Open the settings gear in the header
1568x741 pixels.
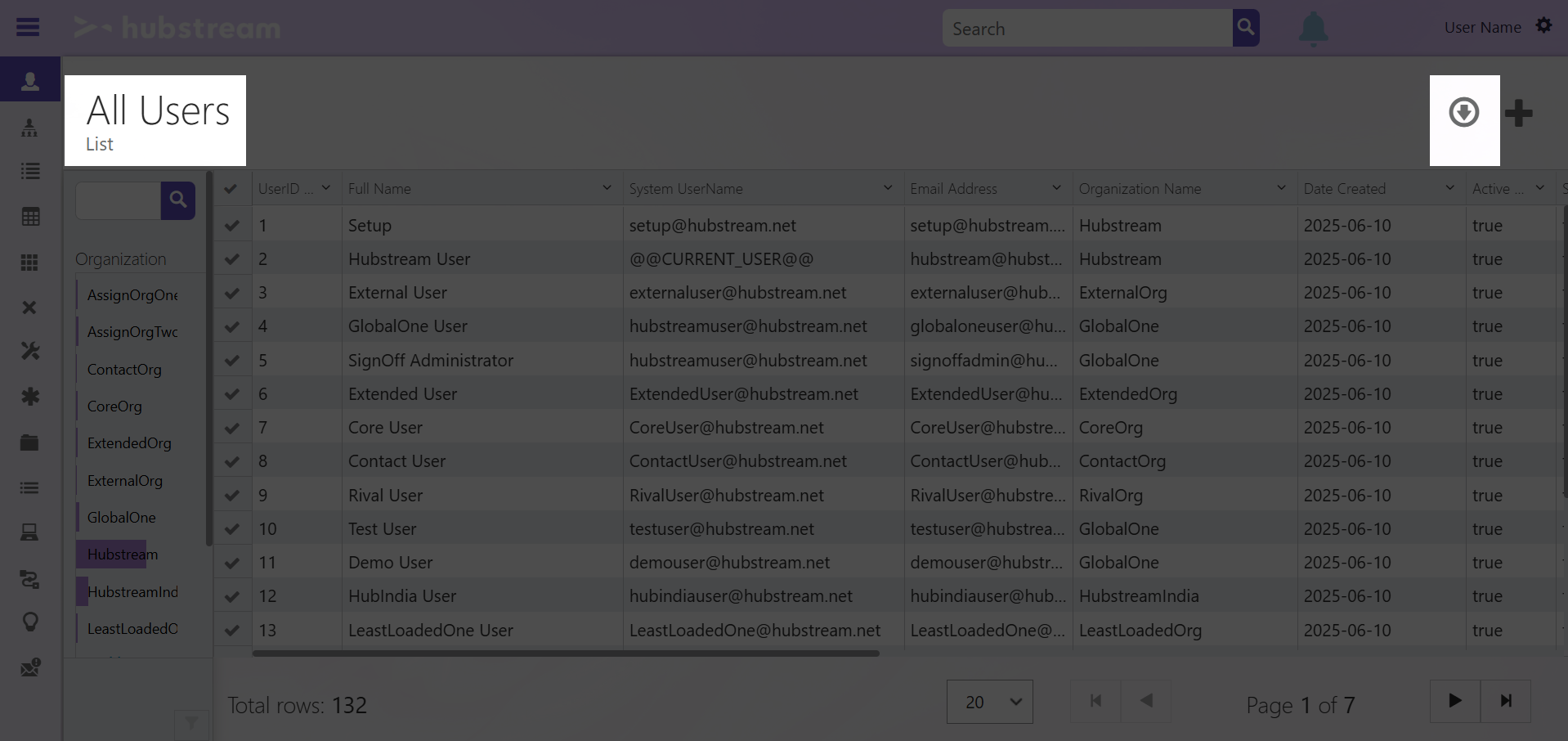[x=1544, y=25]
